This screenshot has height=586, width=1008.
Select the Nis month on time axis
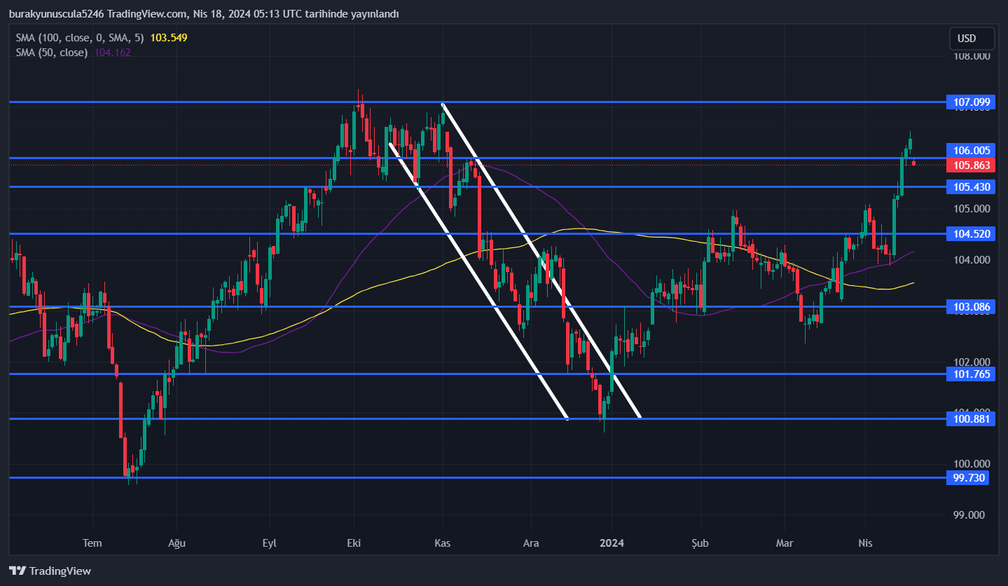(866, 543)
